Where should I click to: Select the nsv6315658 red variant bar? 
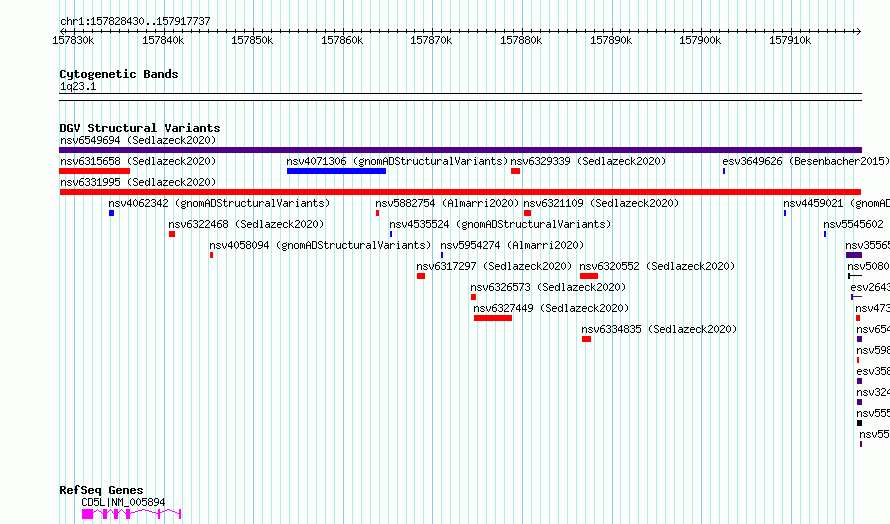(x=95, y=171)
